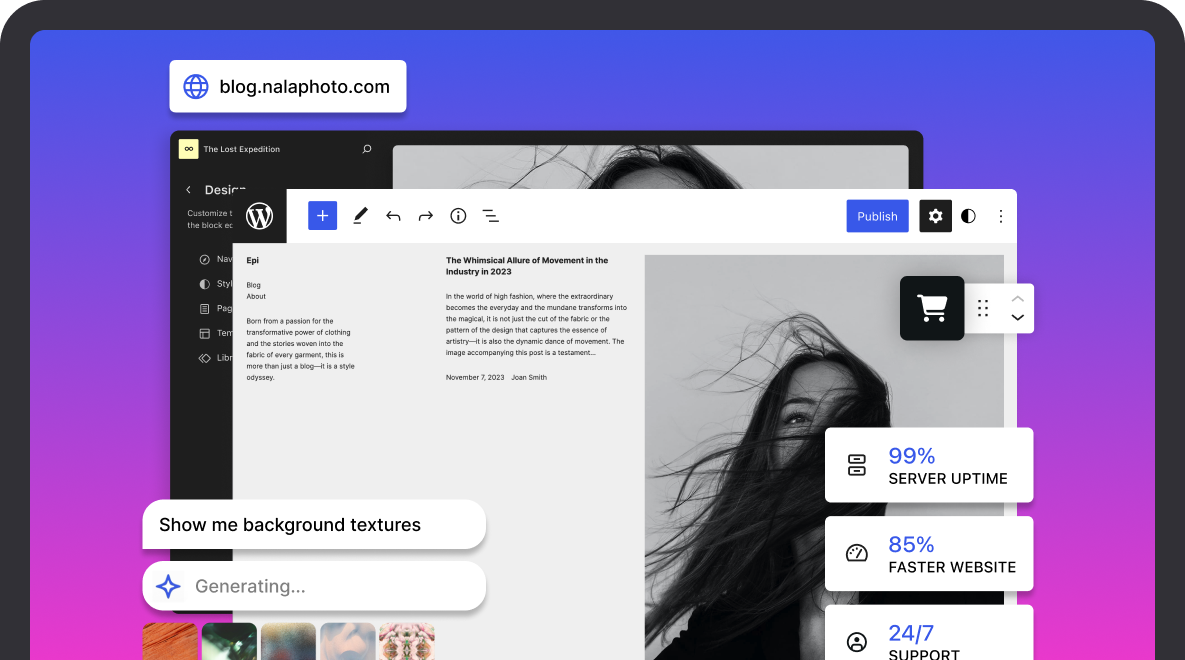
Task: Open the document details info icon
Action: [x=458, y=216]
